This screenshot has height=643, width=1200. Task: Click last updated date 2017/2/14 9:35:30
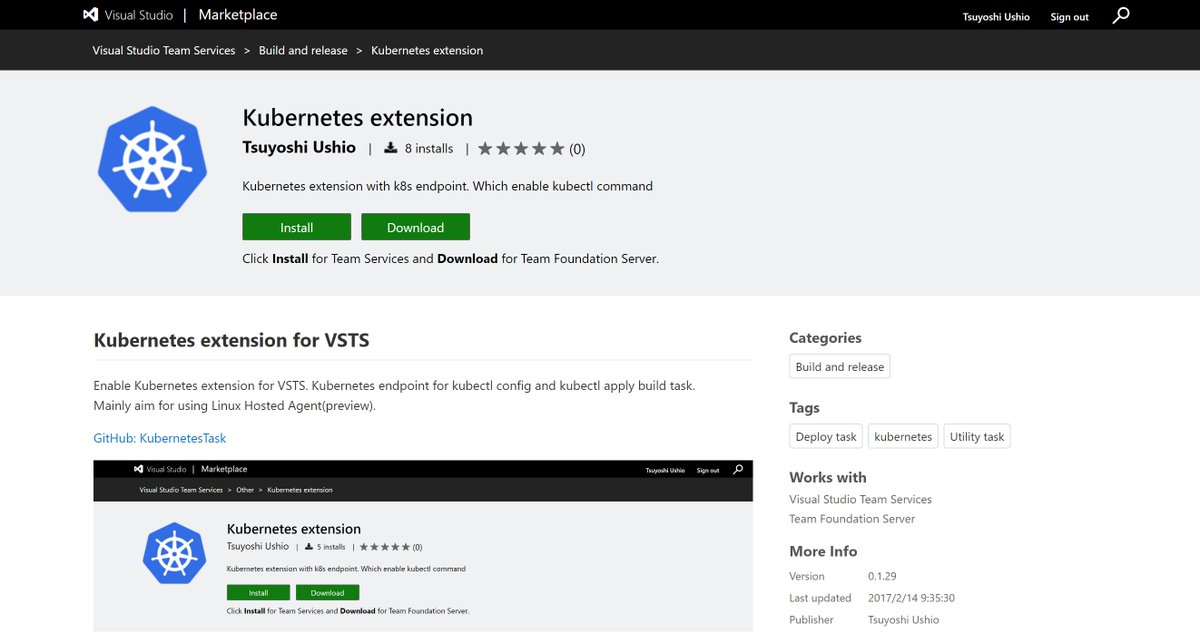[911, 598]
